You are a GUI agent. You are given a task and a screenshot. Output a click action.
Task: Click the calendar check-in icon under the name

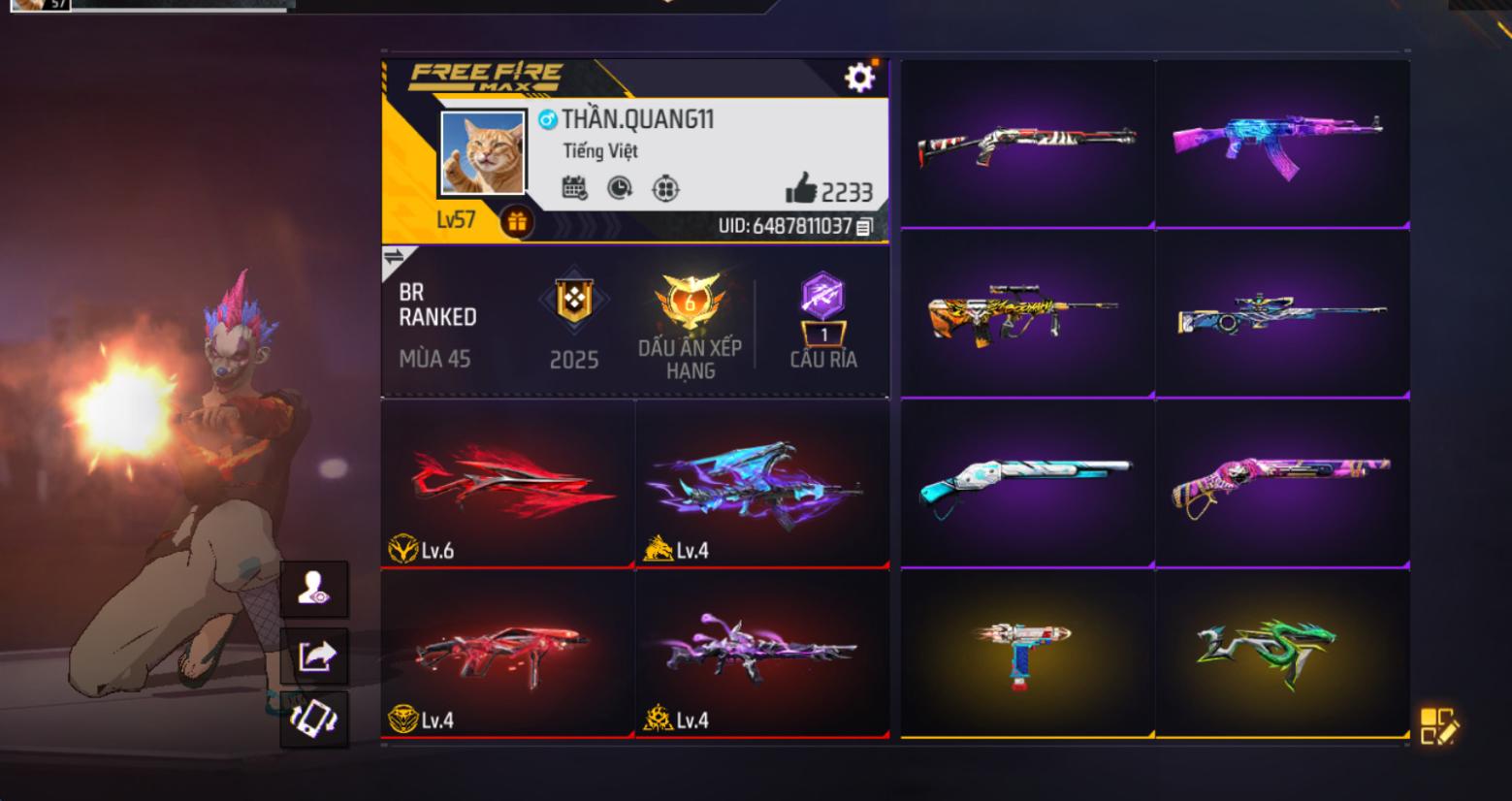[575, 188]
